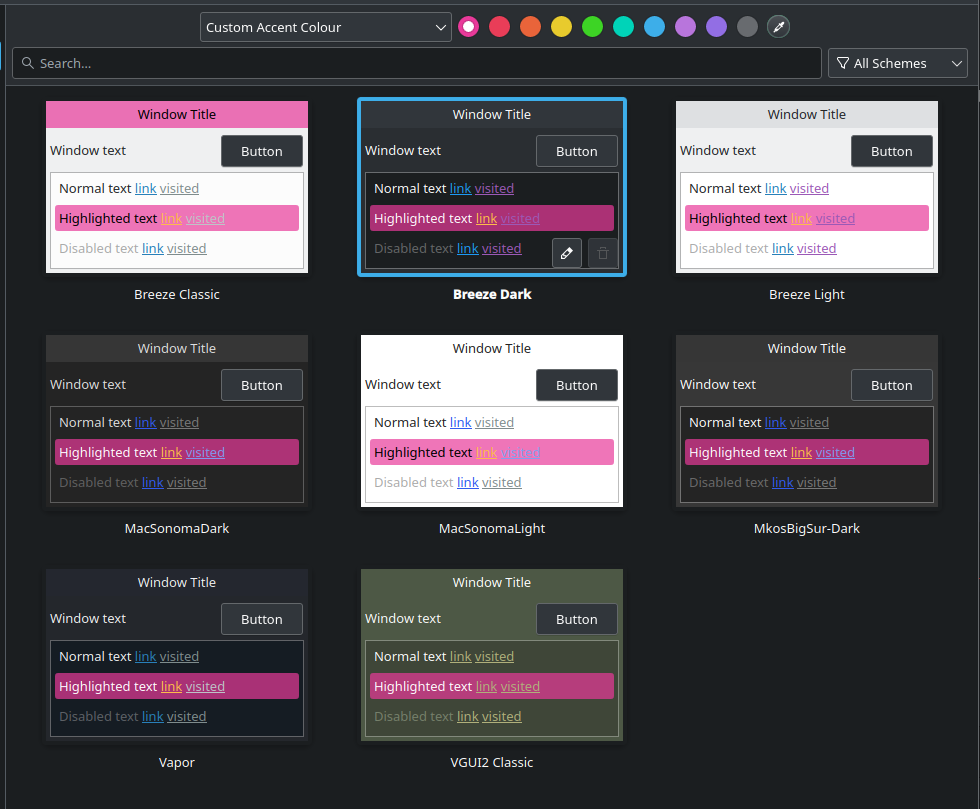Edit the Breeze Dark colour scheme
This screenshot has width=980, height=809.
tap(567, 253)
